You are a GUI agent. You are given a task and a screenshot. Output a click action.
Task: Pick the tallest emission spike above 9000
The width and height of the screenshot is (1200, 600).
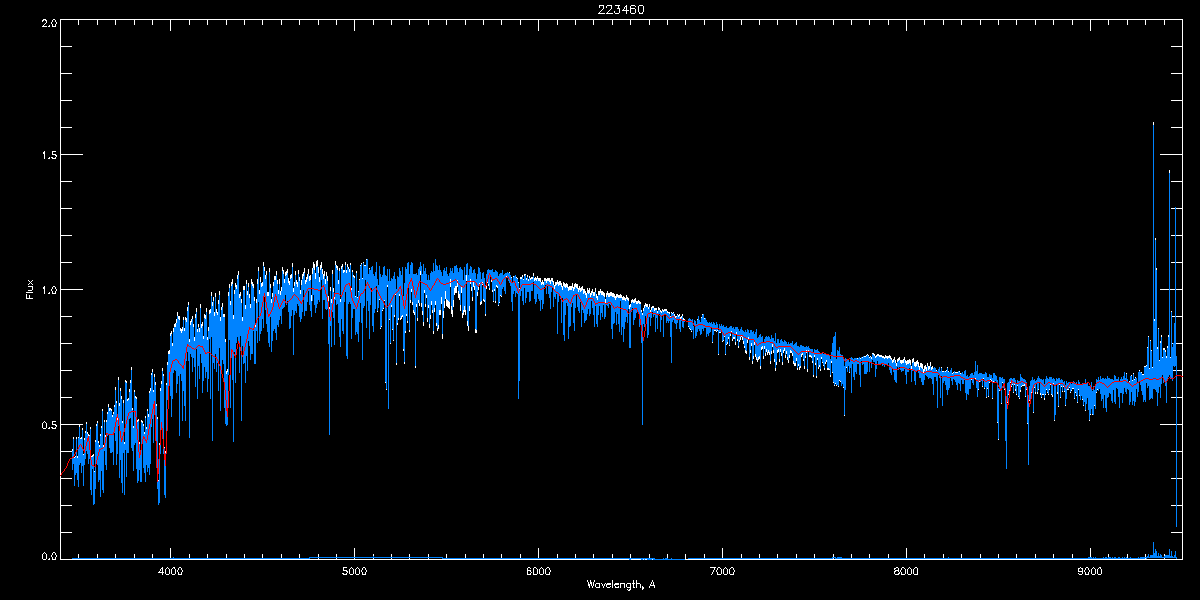click(x=1153, y=125)
